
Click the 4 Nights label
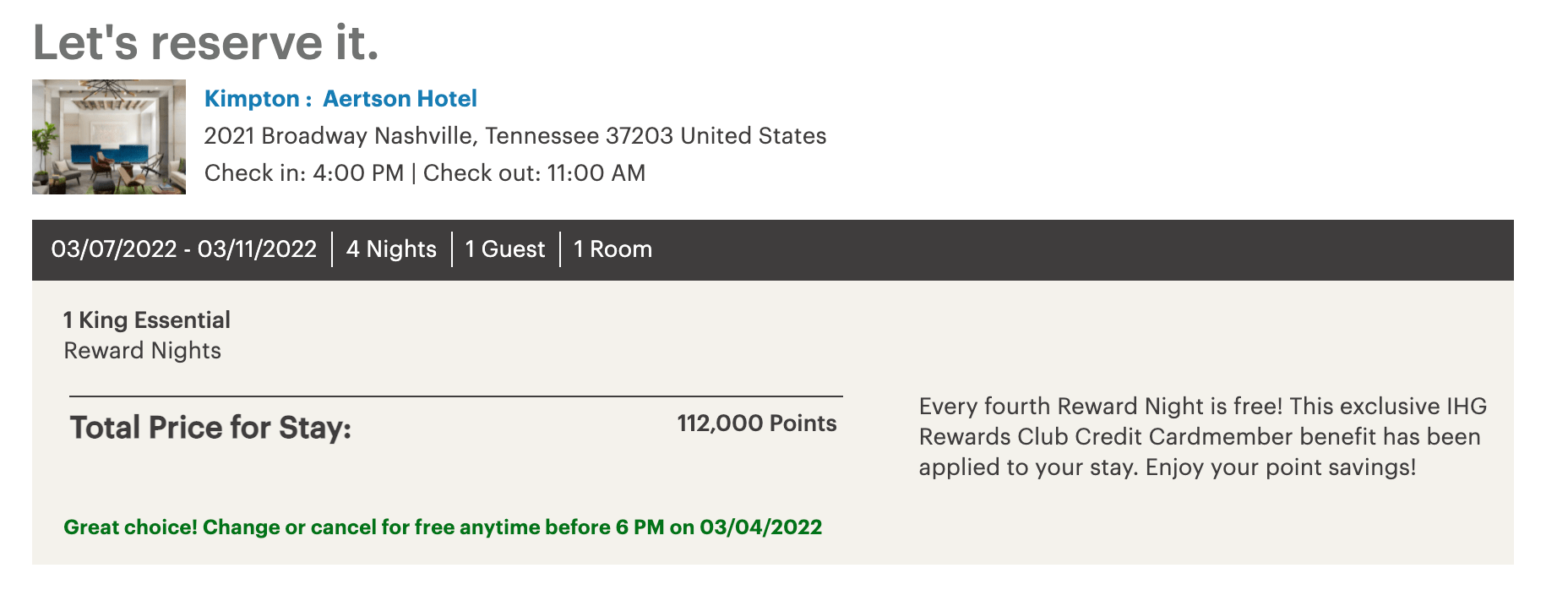[x=390, y=249]
